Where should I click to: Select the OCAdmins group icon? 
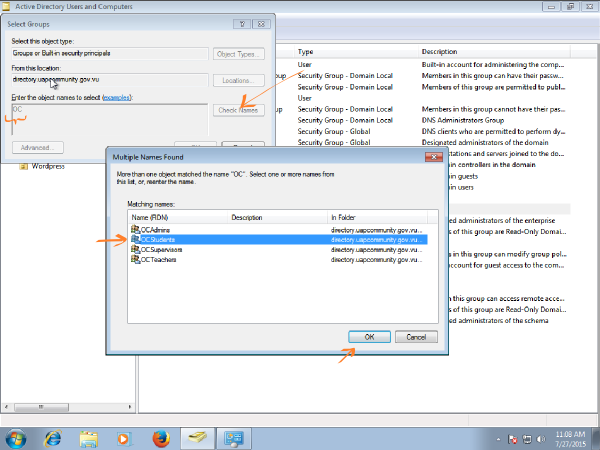pyautogui.click(x=135, y=229)
